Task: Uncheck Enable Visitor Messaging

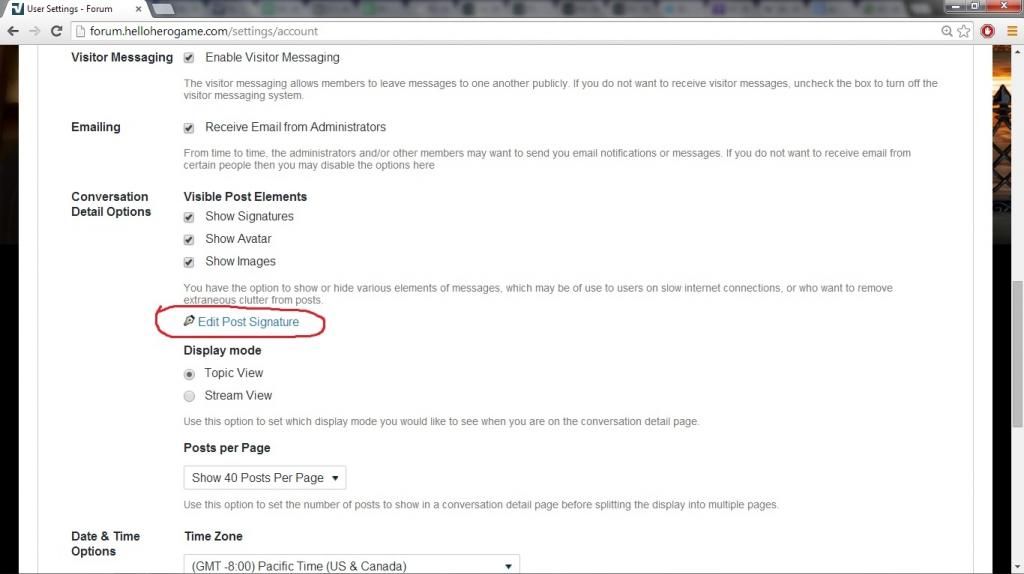Action: 189,58
